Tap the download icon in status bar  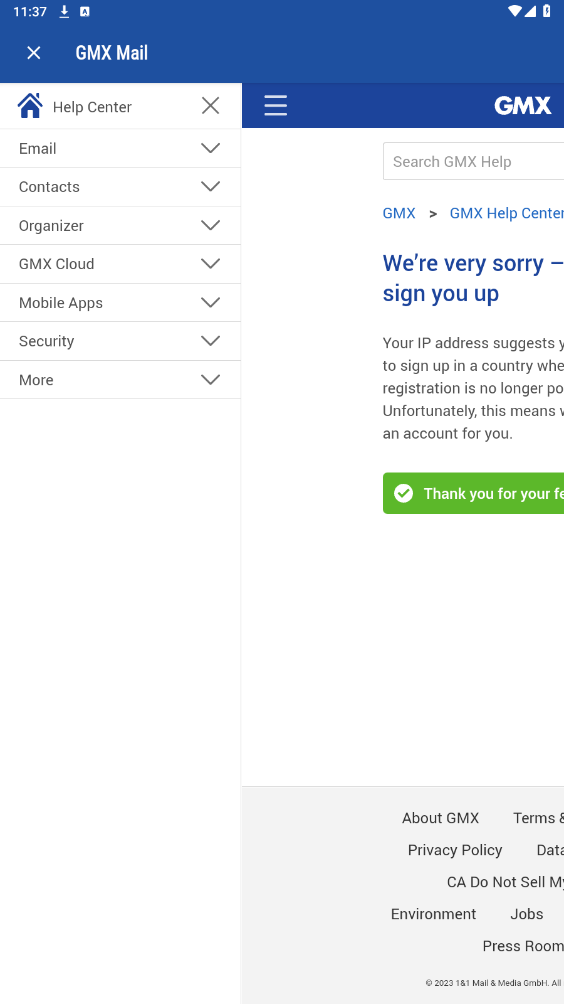(x=64, y=12)
